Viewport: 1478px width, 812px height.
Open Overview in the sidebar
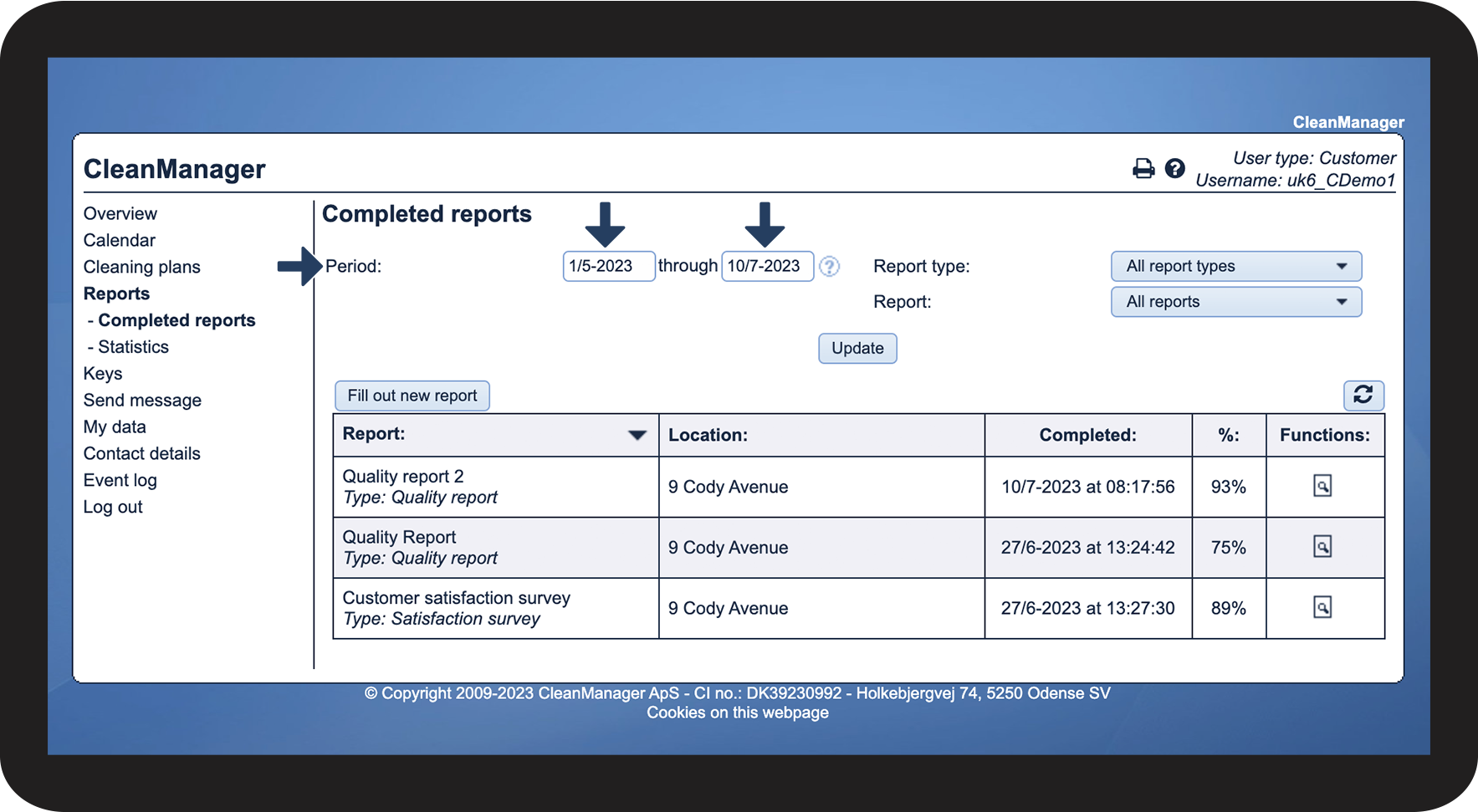point(120,213)
